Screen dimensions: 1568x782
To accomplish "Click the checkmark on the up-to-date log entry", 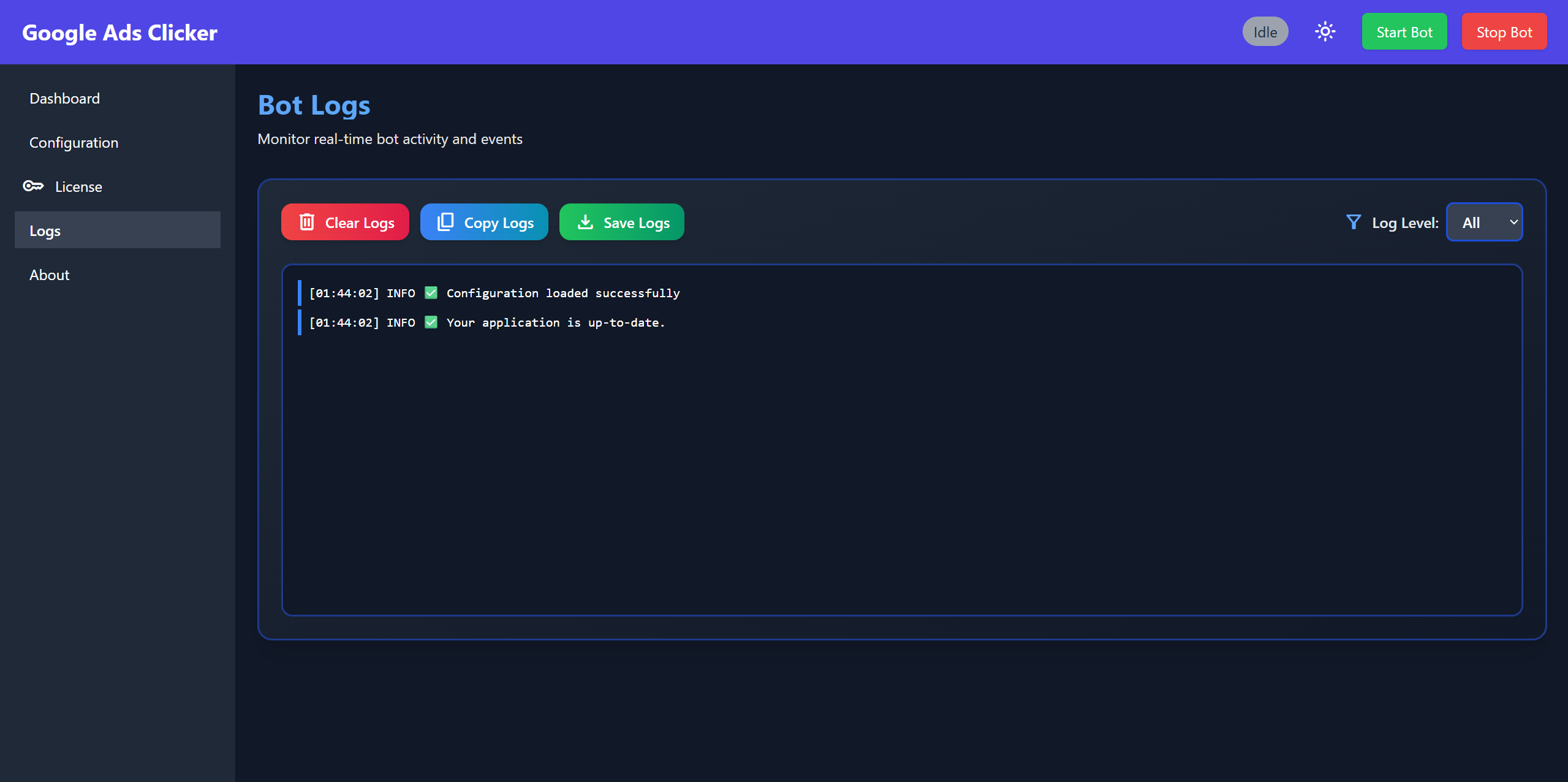I will (x=432, y=322).
